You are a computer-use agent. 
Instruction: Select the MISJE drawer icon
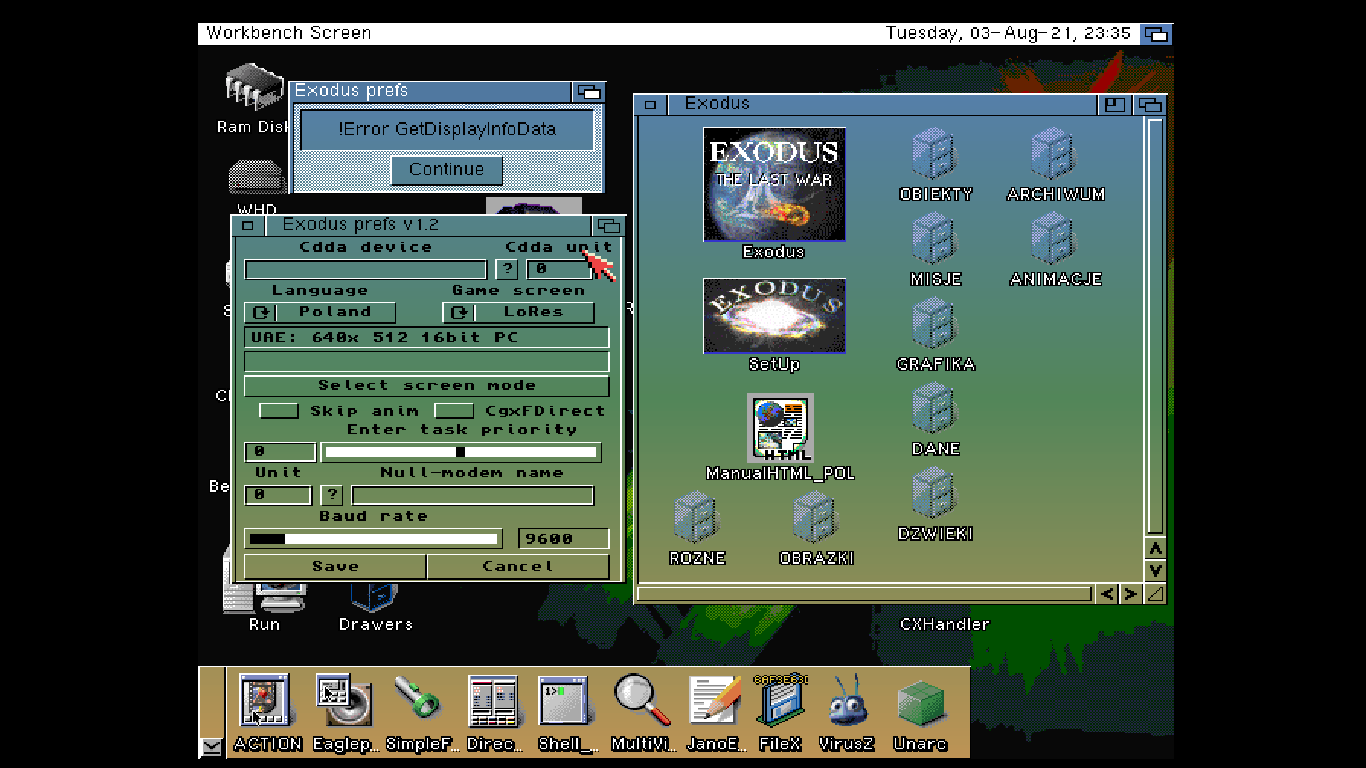click(935, 239)
